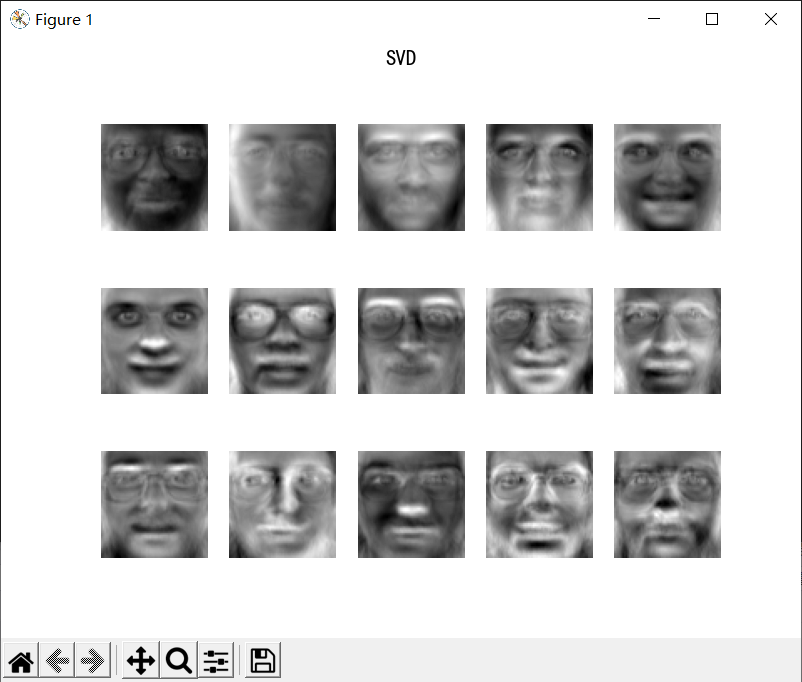Maximize the Figure 1 window

[x=712, y=19]
